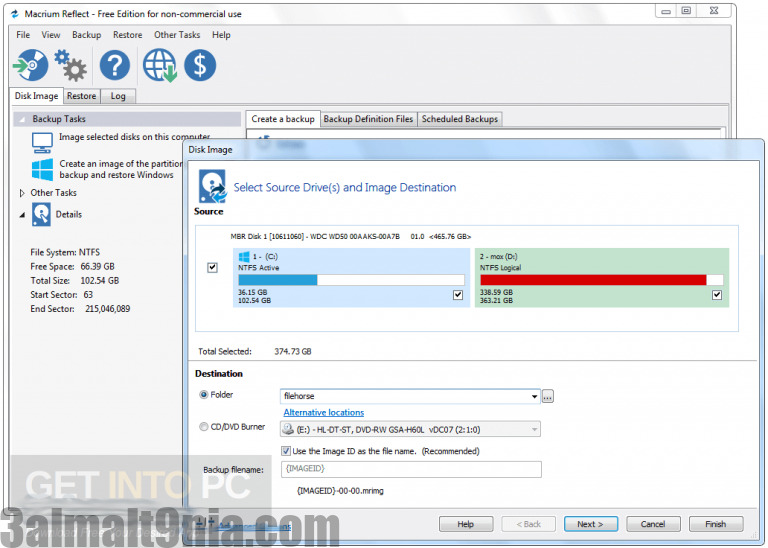Click the MBR Disk 1 WDC header text

tap(350, 237)
